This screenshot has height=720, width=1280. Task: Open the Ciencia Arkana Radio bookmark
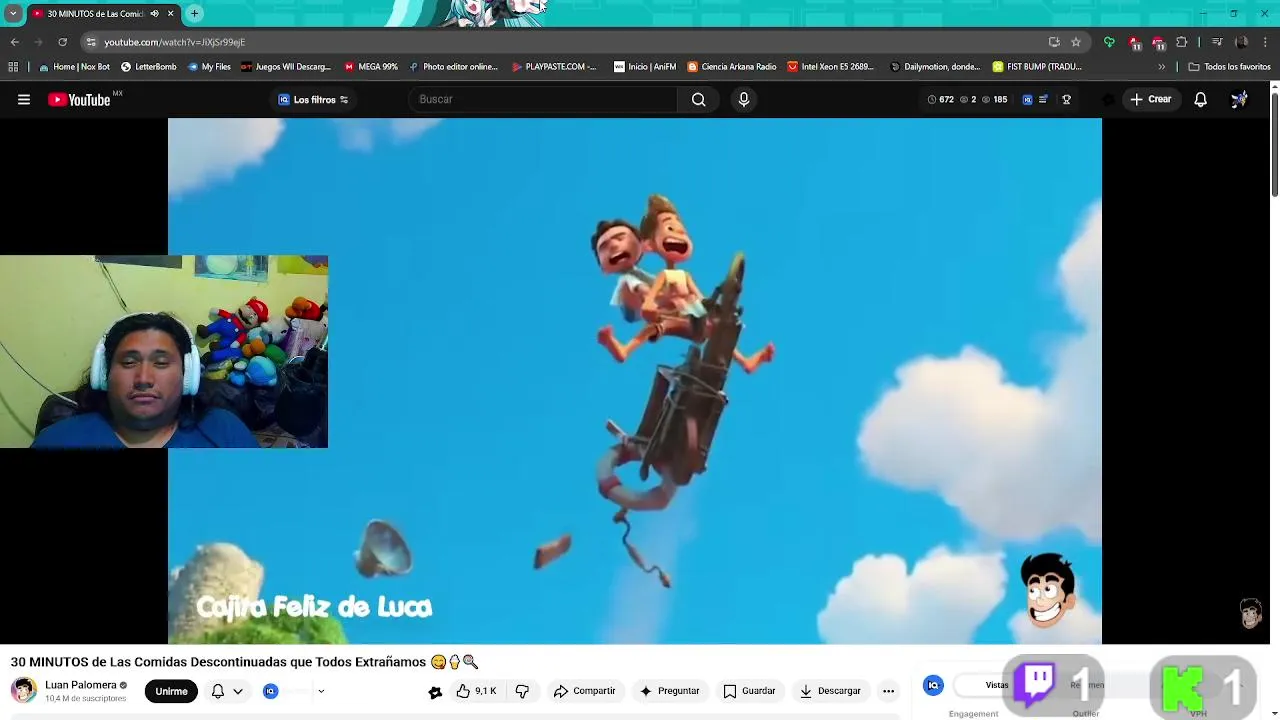pos(730,67)
